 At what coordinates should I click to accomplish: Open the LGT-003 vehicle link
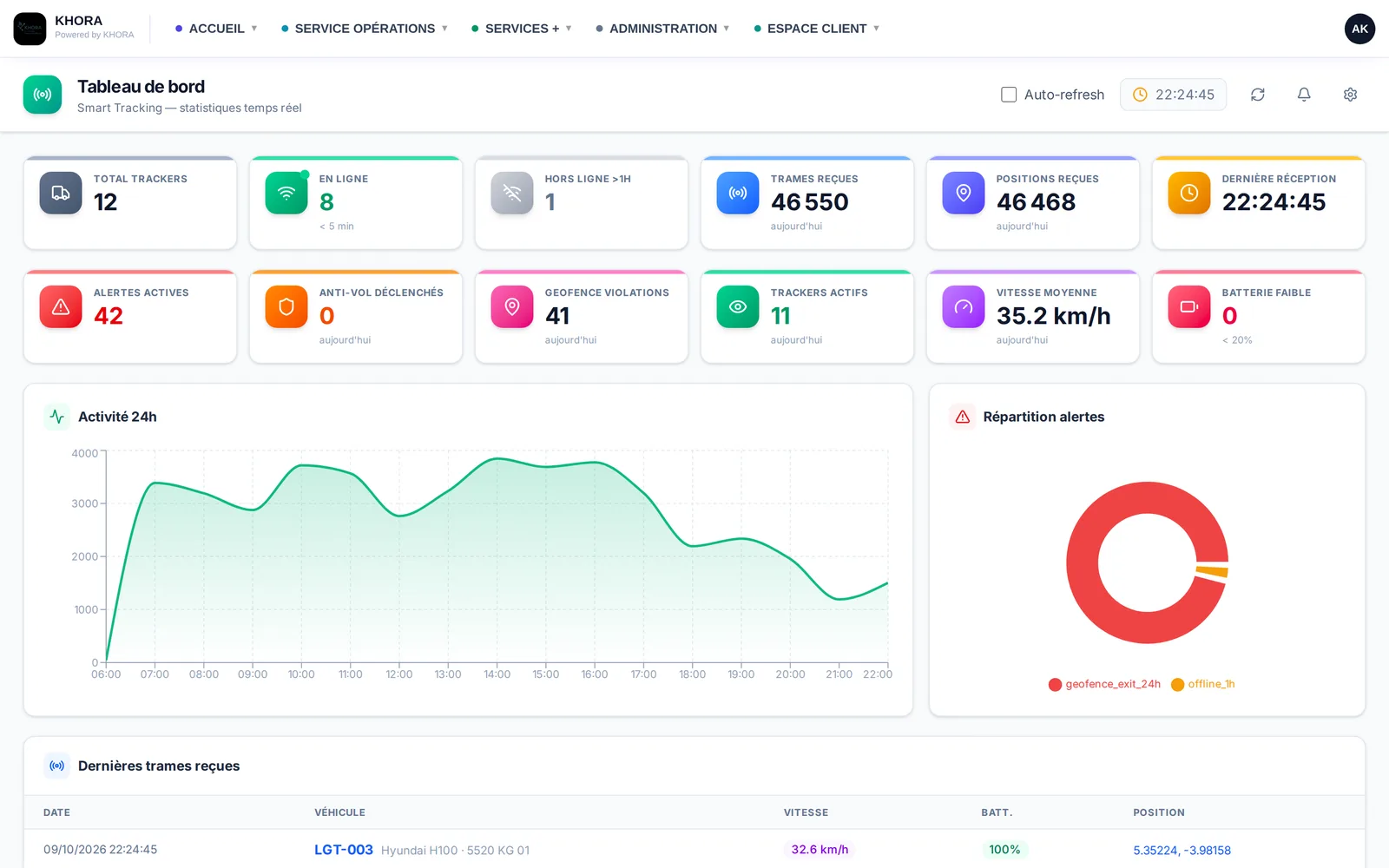(344, 850)
